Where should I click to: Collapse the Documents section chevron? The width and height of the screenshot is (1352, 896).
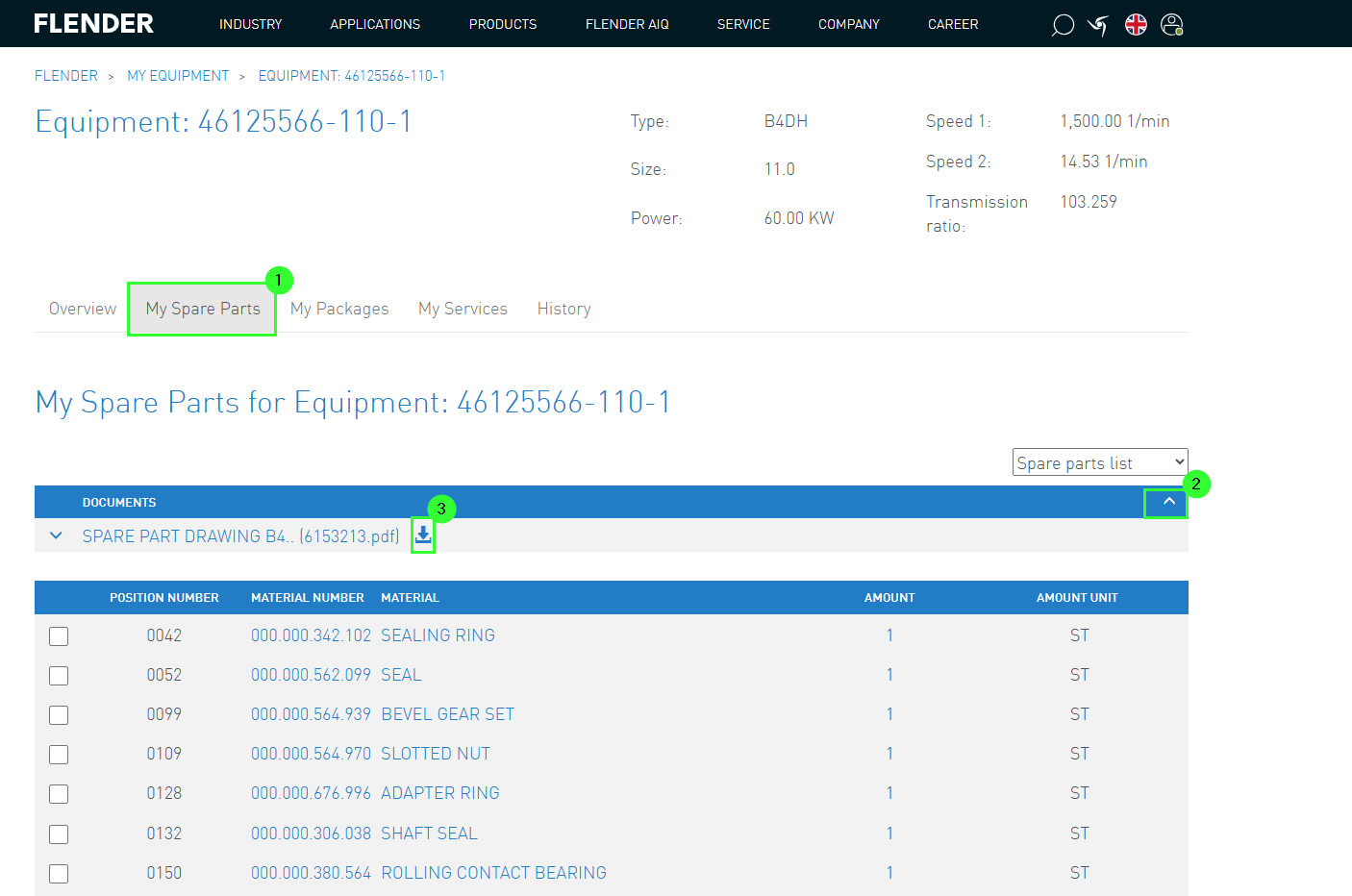(1168, 502)
